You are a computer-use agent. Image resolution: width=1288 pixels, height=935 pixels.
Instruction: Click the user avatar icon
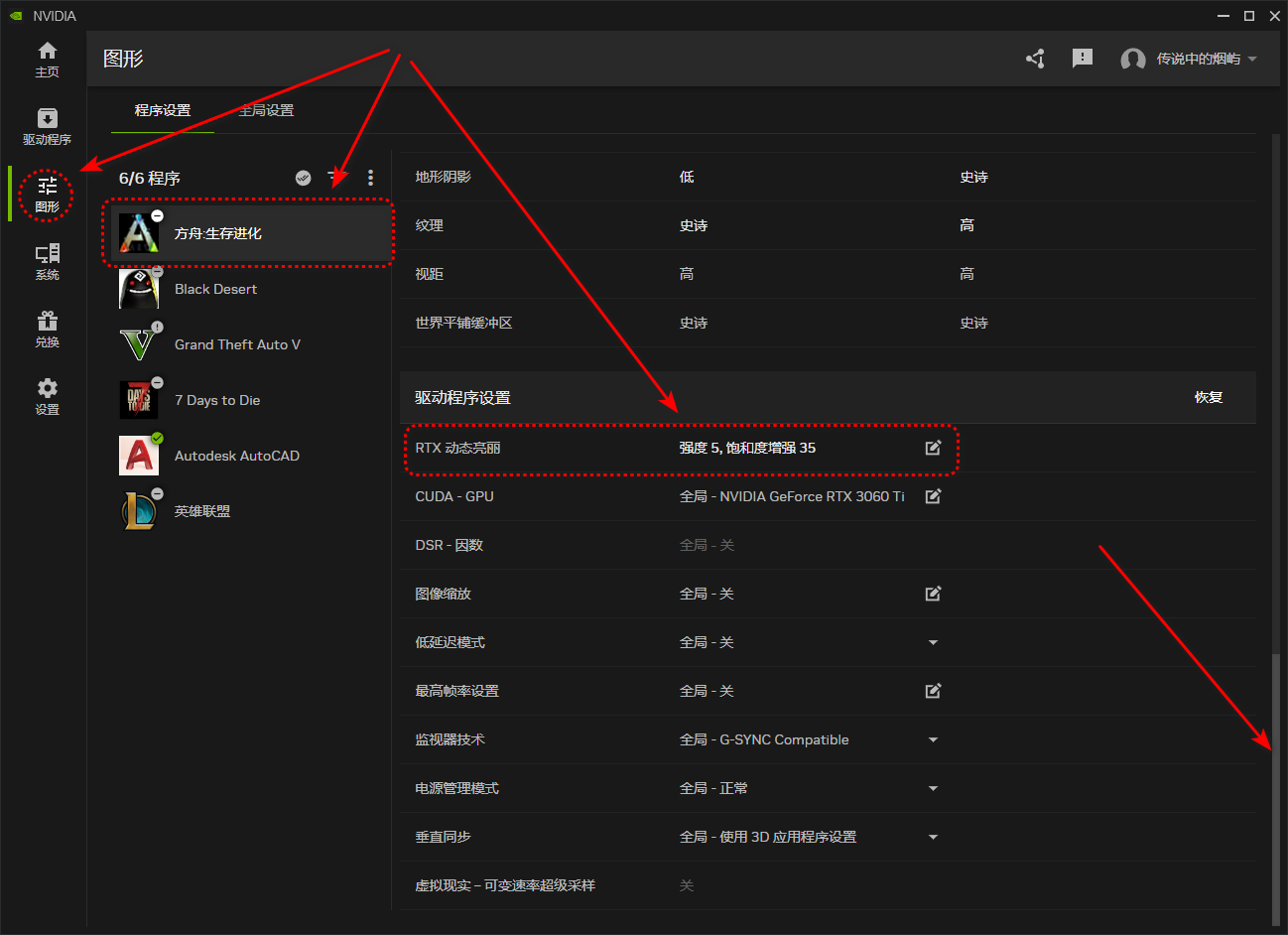pyautogui.click(x=1133, y=60)
